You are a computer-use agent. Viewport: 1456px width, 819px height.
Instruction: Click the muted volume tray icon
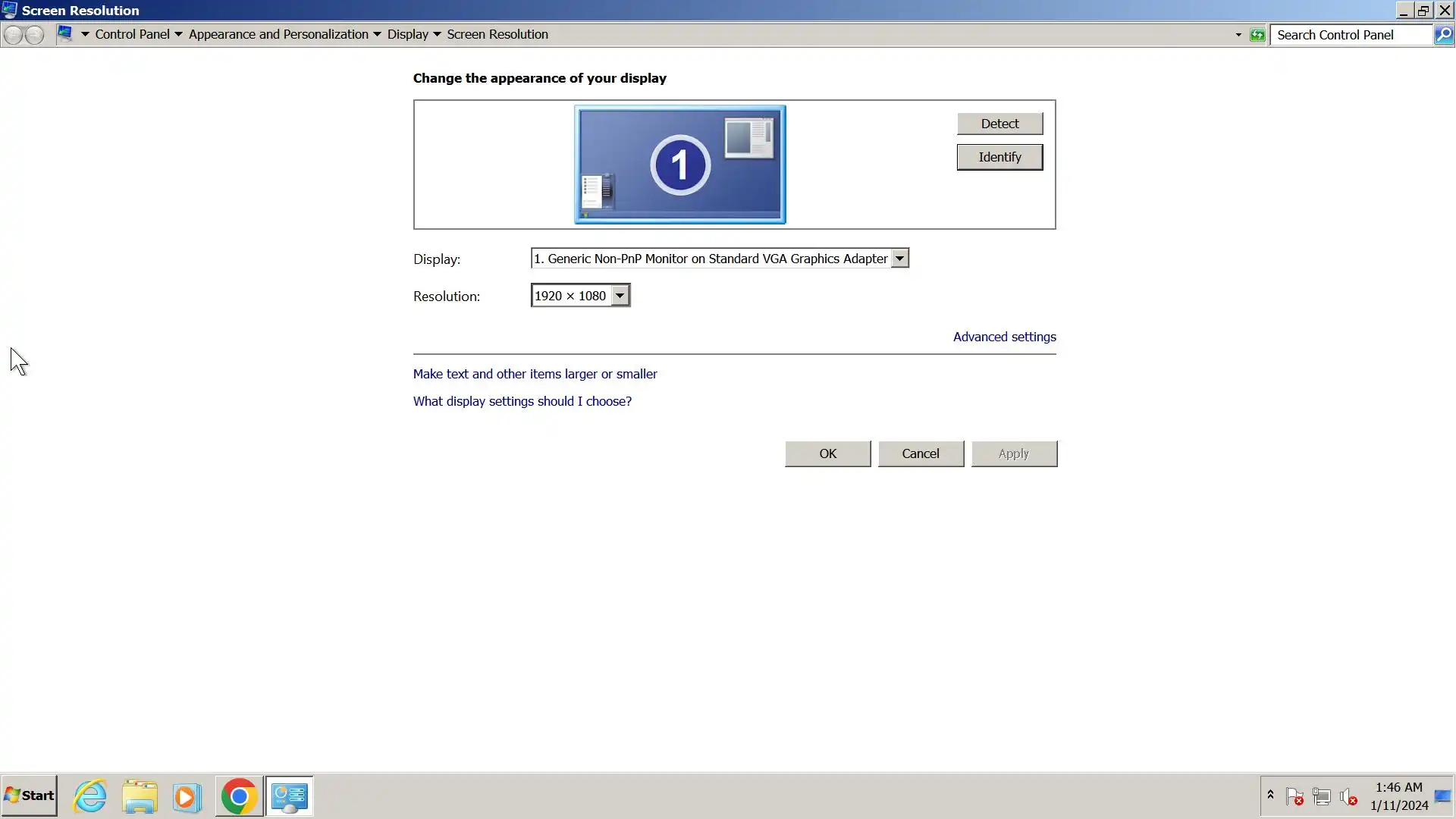1348,797
